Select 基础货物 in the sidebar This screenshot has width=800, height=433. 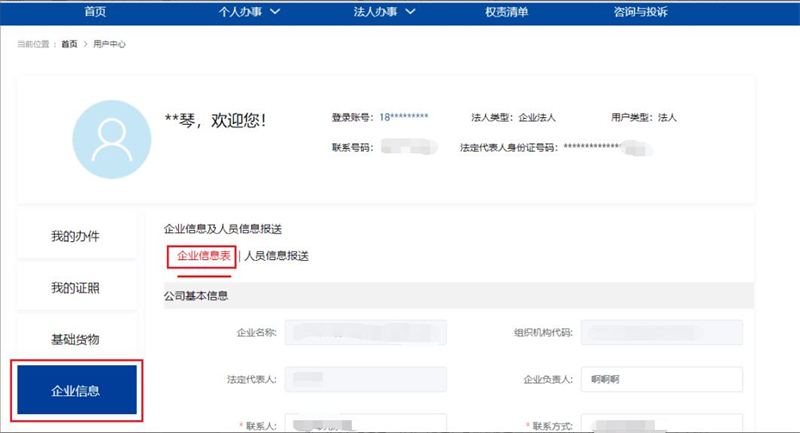[x=76, y=340]
